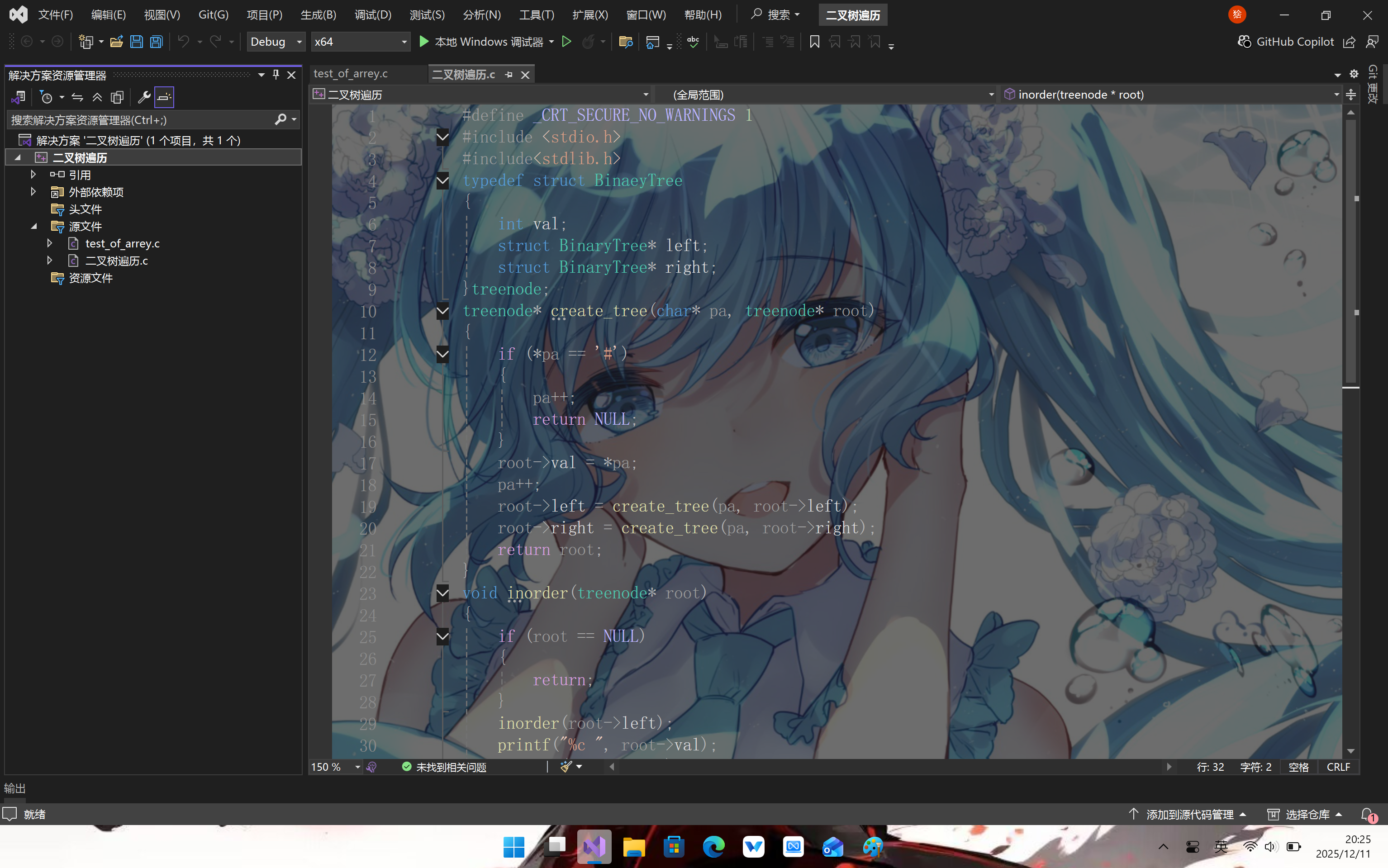
Task: Click the Collapse All icon in Solution Explorer
Action: pos(97,98)
